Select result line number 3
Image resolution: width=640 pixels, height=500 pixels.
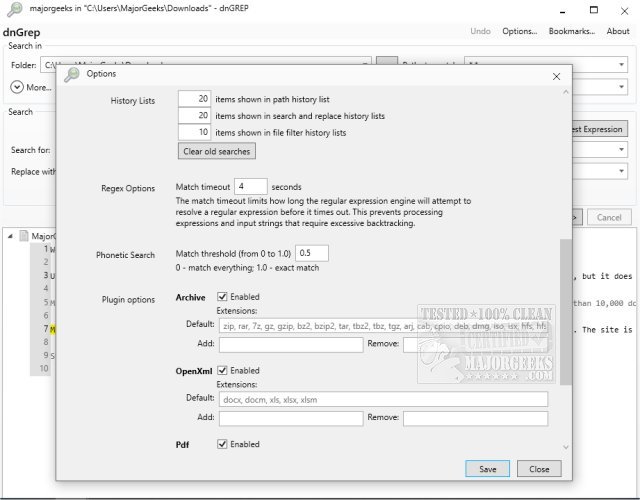tap(46, 275)
